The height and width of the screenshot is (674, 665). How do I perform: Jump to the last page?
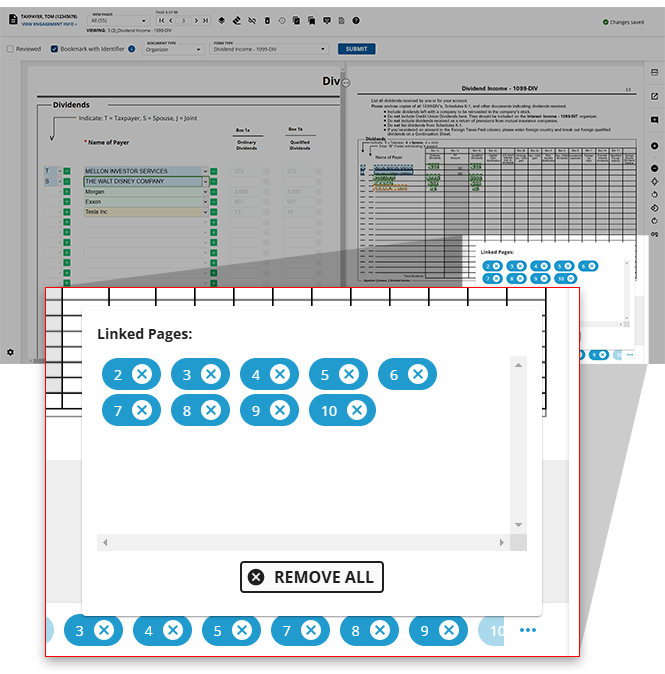point(205,21)
